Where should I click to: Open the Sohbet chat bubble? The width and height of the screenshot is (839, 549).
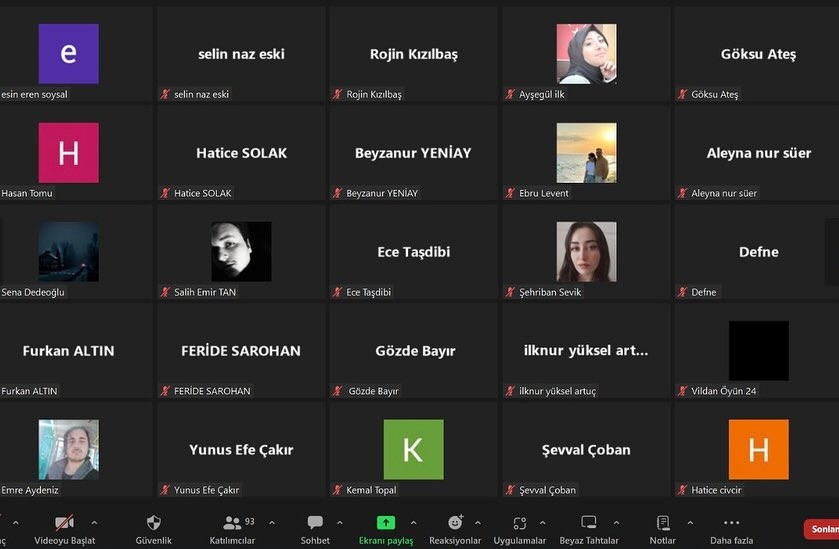315,522
